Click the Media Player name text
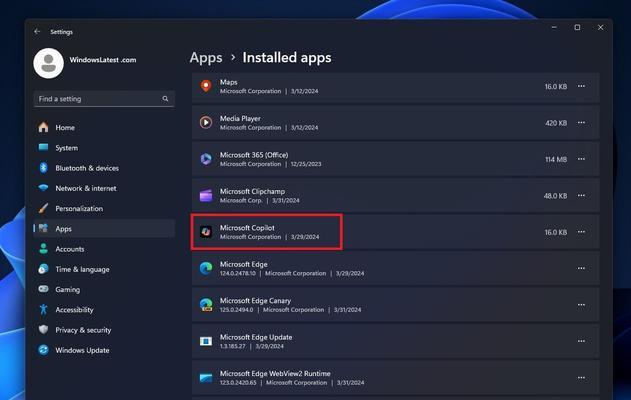The height and width of the screenshot is (400, 631). [240, 118]
